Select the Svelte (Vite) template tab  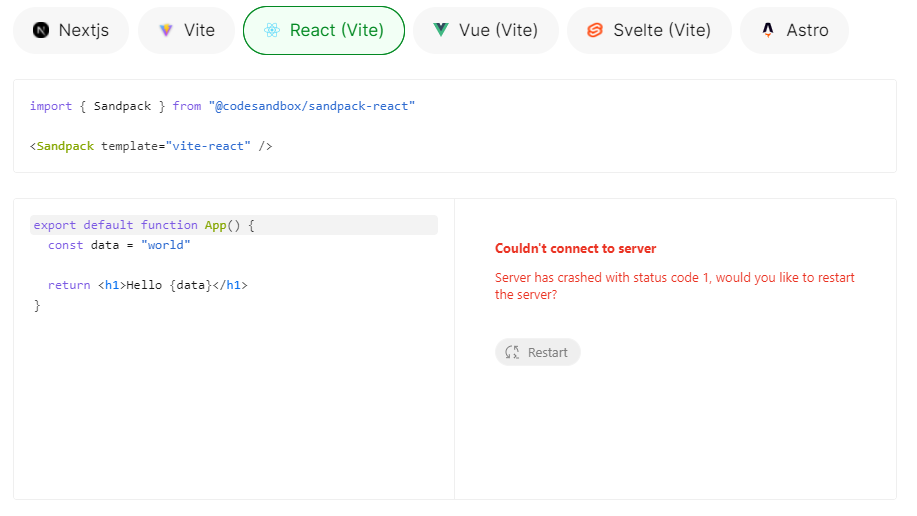[x=649, y=30]
